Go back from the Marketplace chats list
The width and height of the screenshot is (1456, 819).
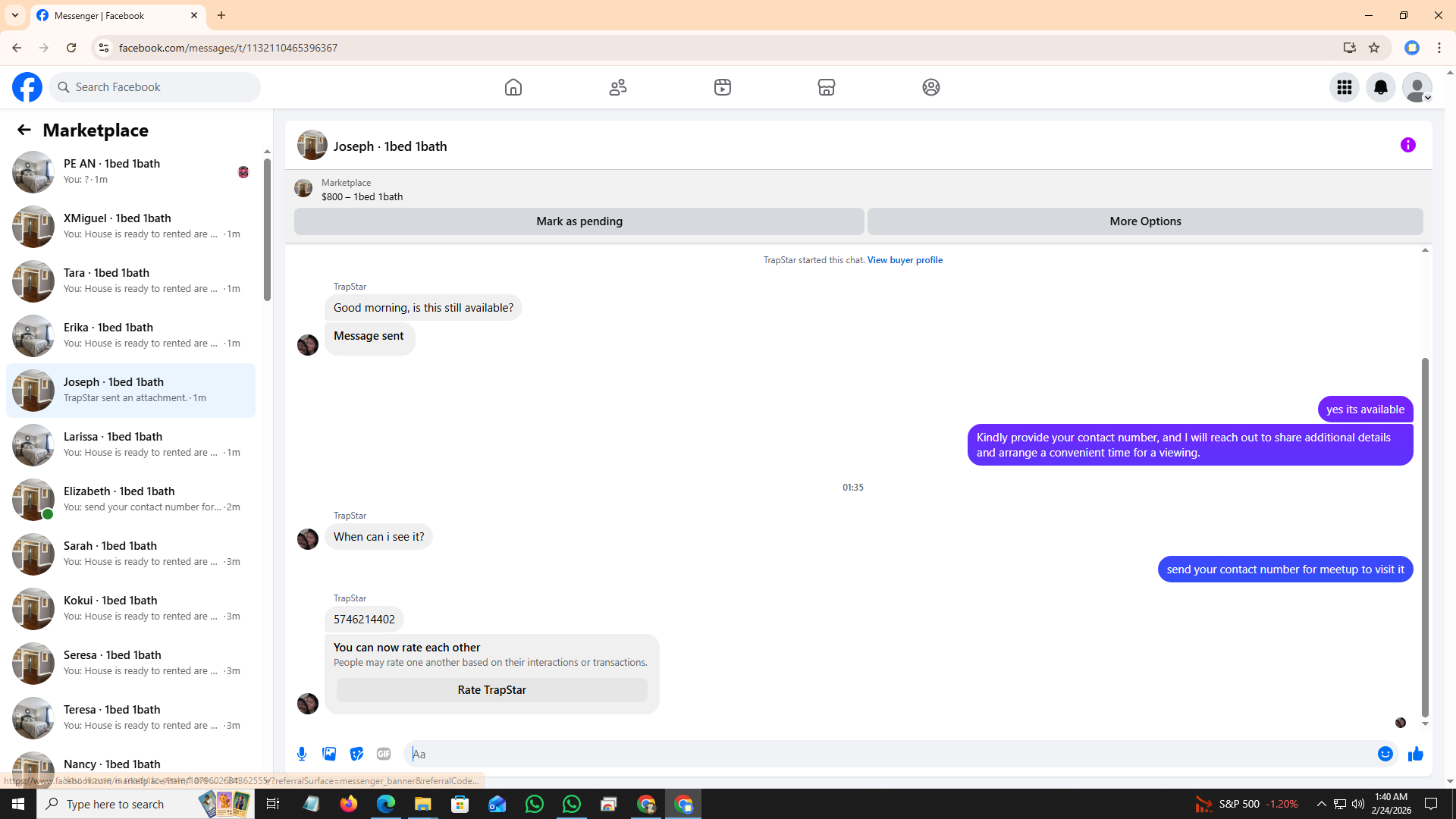(24, 130)
